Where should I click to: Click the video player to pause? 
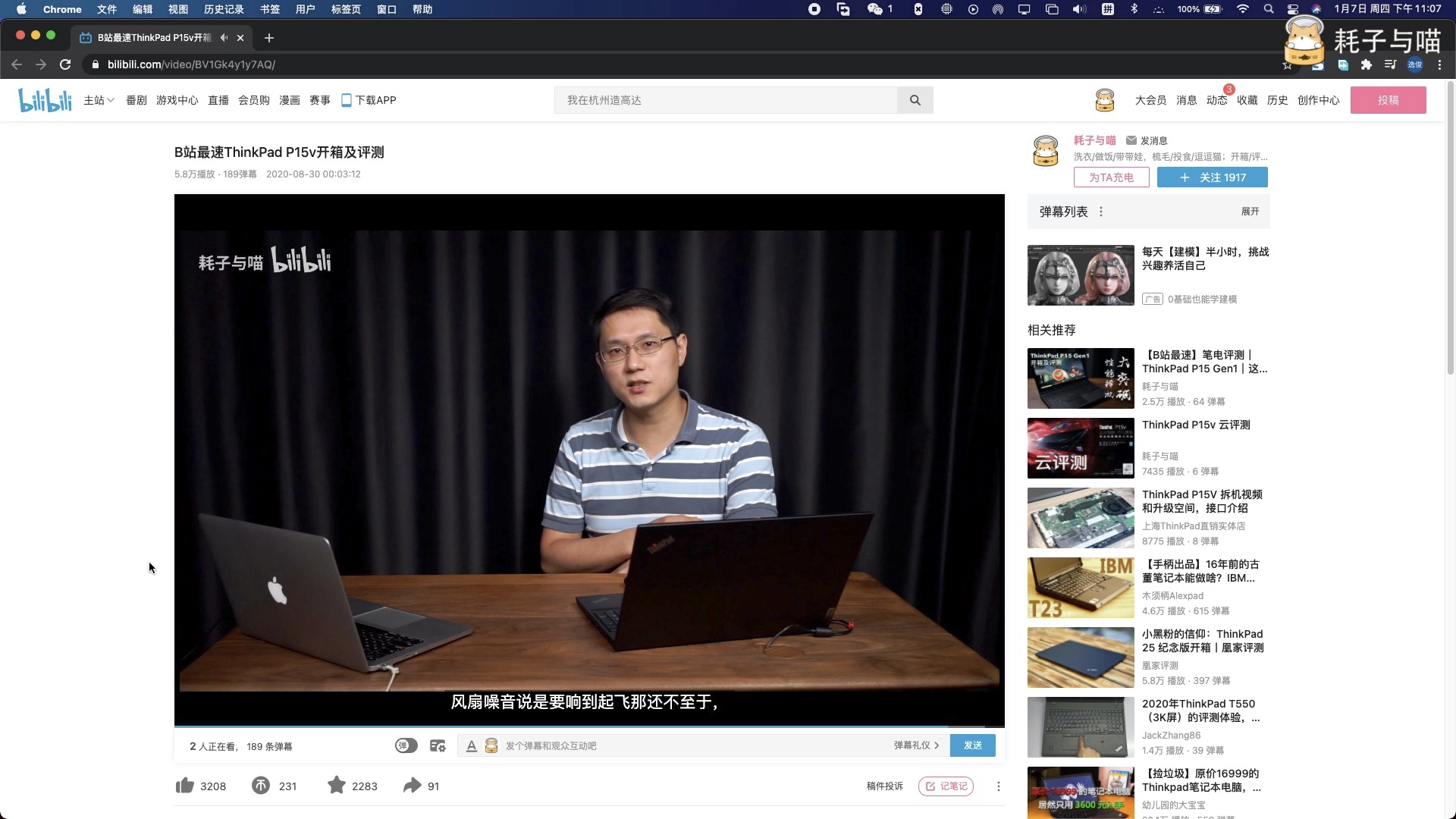(589, 460)
